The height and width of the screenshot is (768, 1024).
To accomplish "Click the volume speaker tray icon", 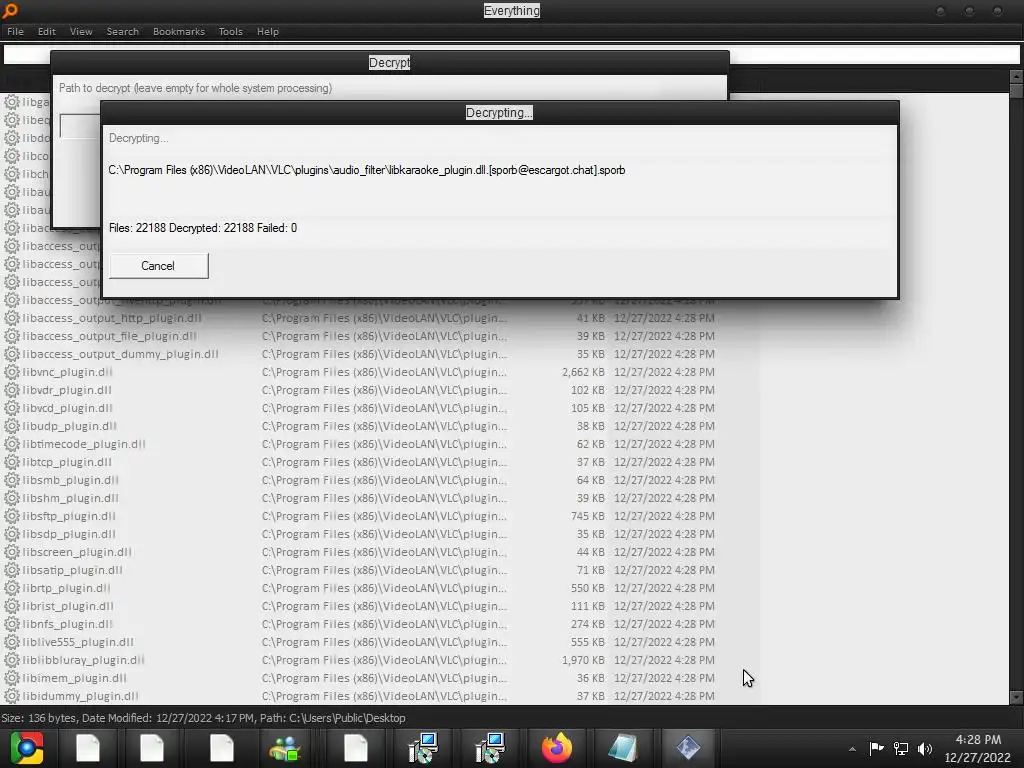I will 925,748.
